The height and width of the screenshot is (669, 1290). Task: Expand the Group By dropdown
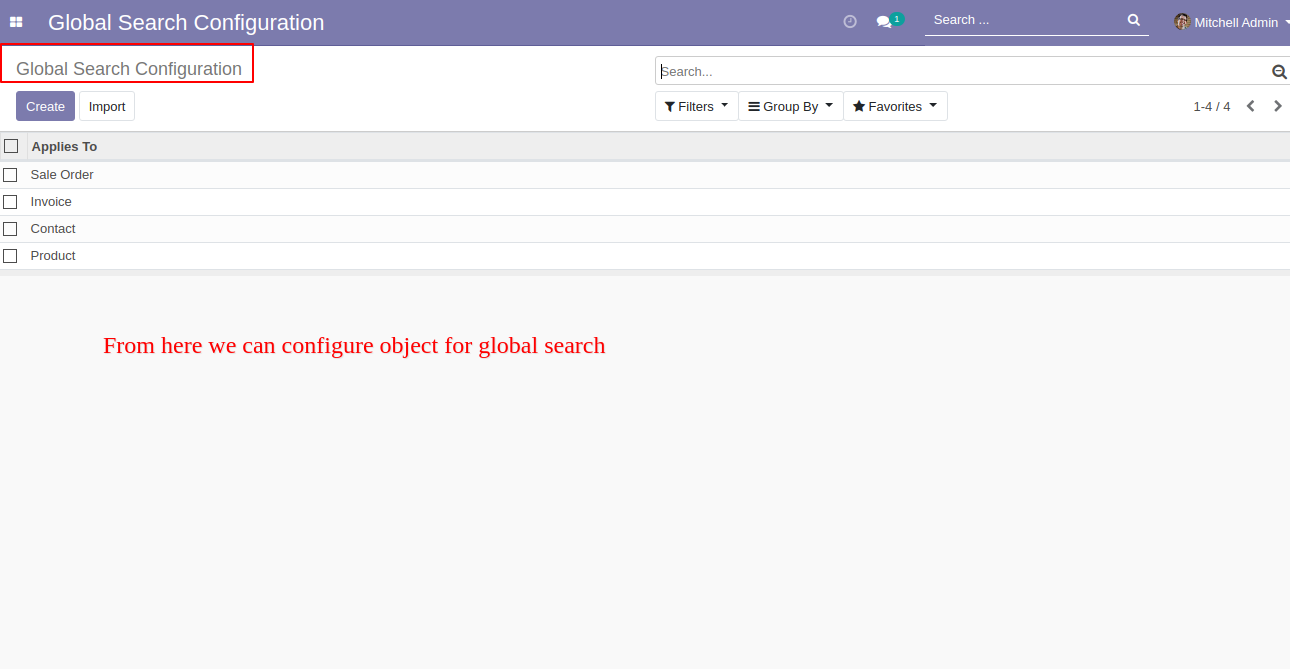coord(790,106)
